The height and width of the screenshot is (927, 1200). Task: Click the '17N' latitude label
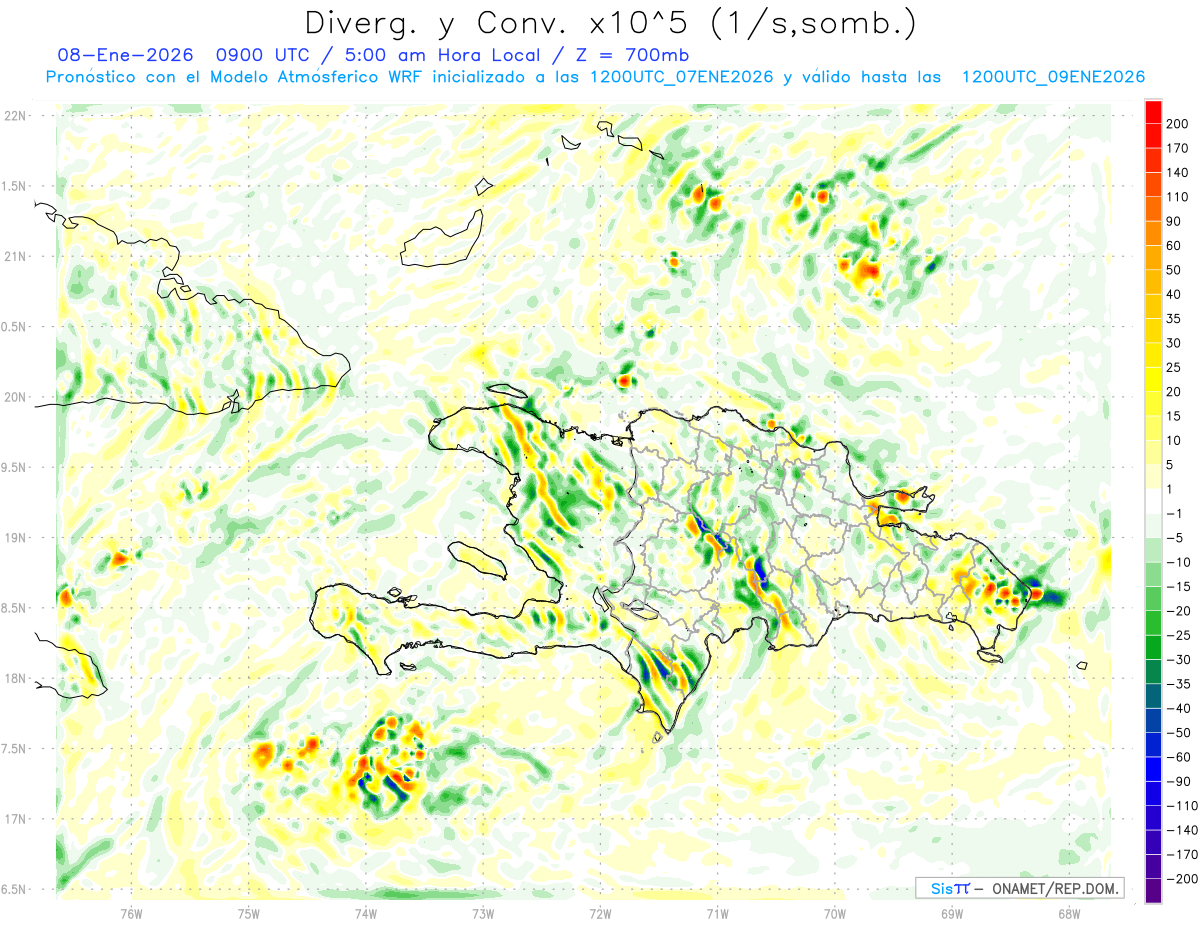(x=15, y=819)
